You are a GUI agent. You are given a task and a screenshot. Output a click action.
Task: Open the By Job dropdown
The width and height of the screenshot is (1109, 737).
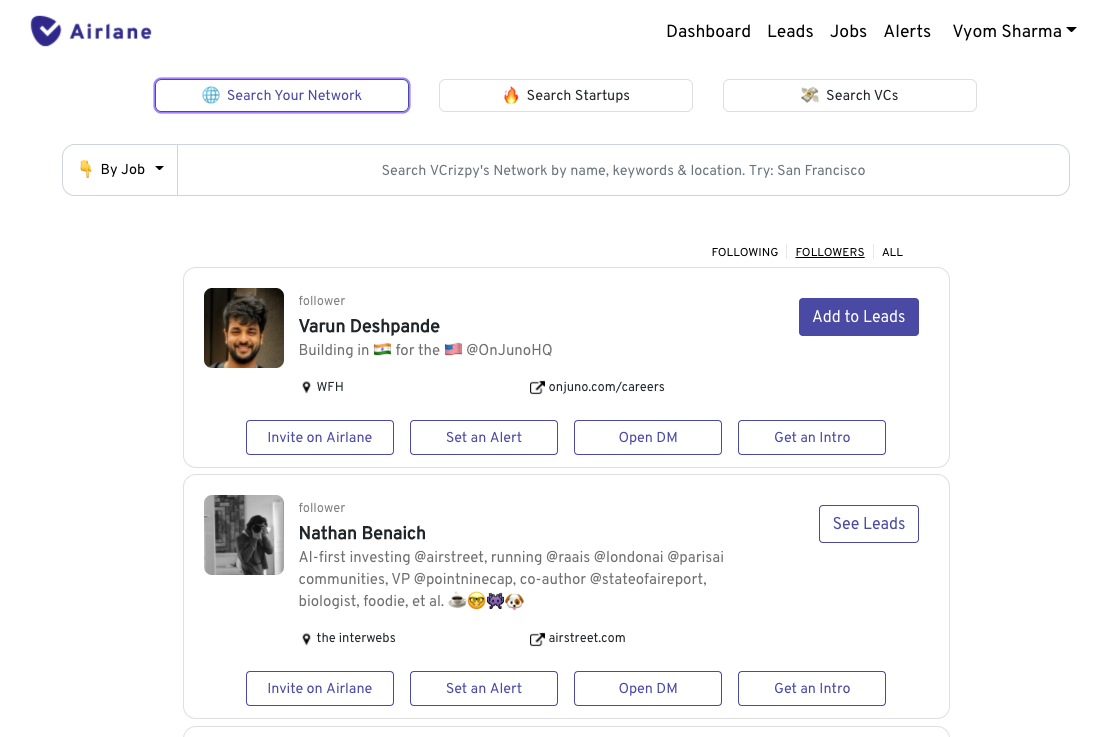[x=121, y=170]
